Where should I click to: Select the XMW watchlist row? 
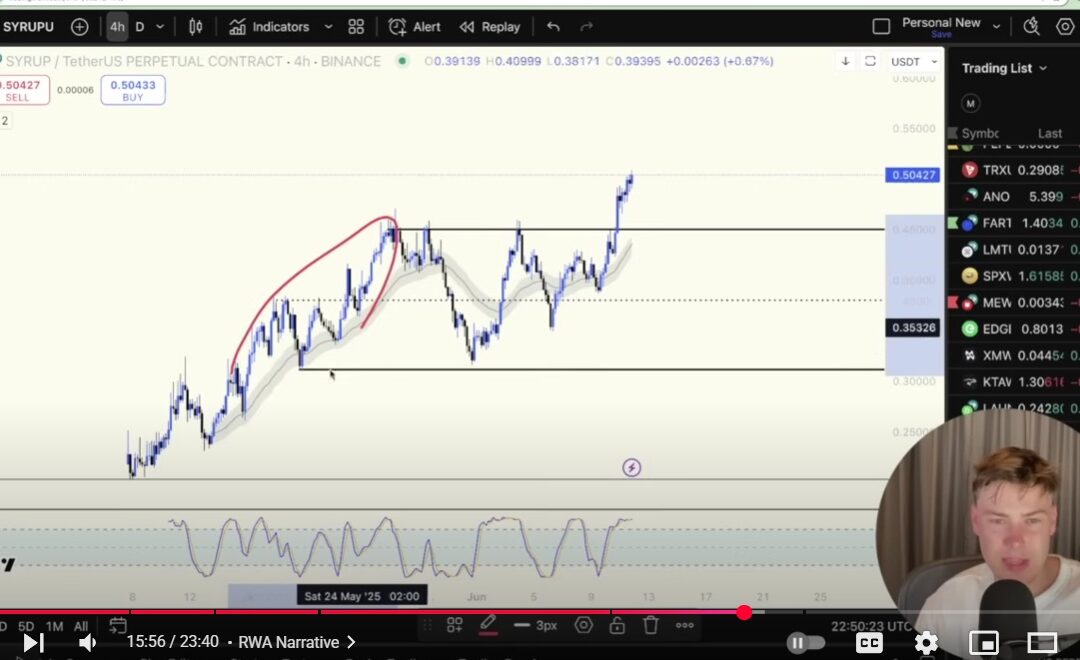click(1013, 355)
